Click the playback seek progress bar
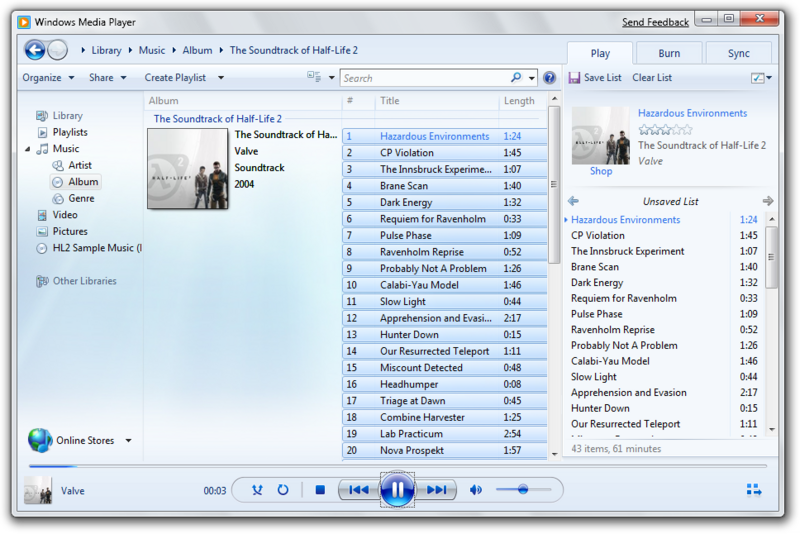 398,466
